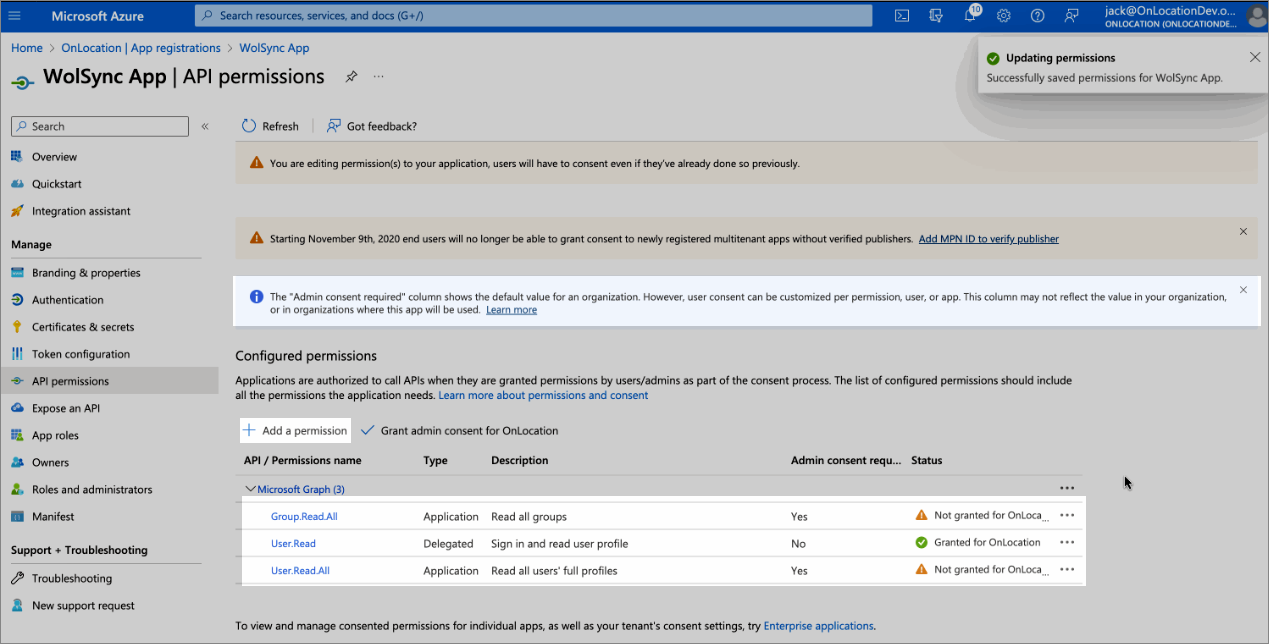
Task: Click the help question mark icon
Action: [x=1038, y=15]
